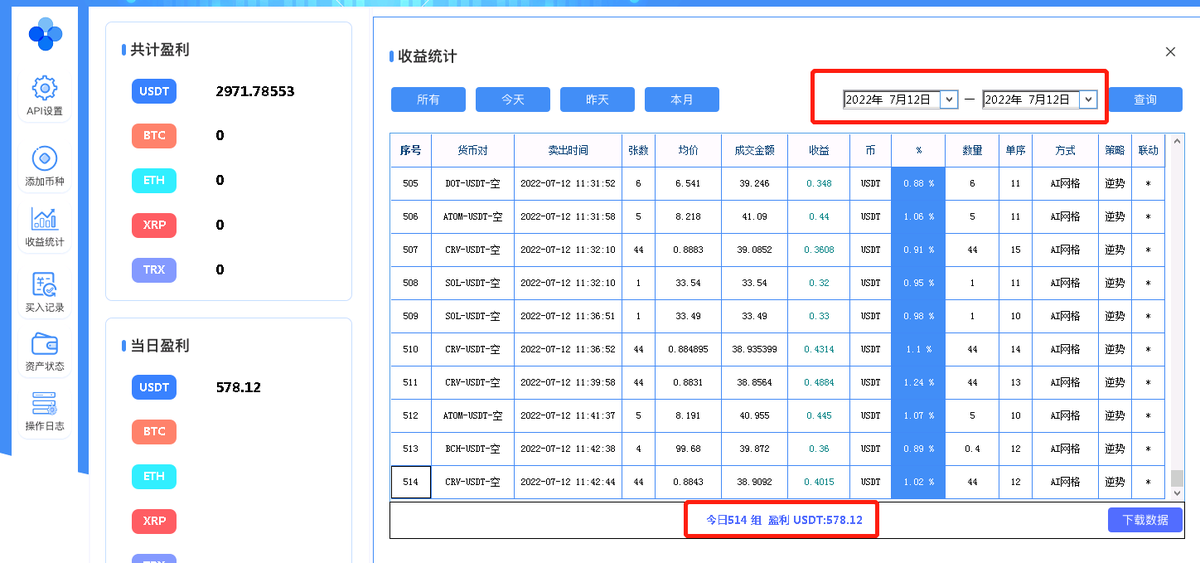This screenshot has height=563, width=1200.
Task: Click the 查询 button
Action: pos(1145,99)
